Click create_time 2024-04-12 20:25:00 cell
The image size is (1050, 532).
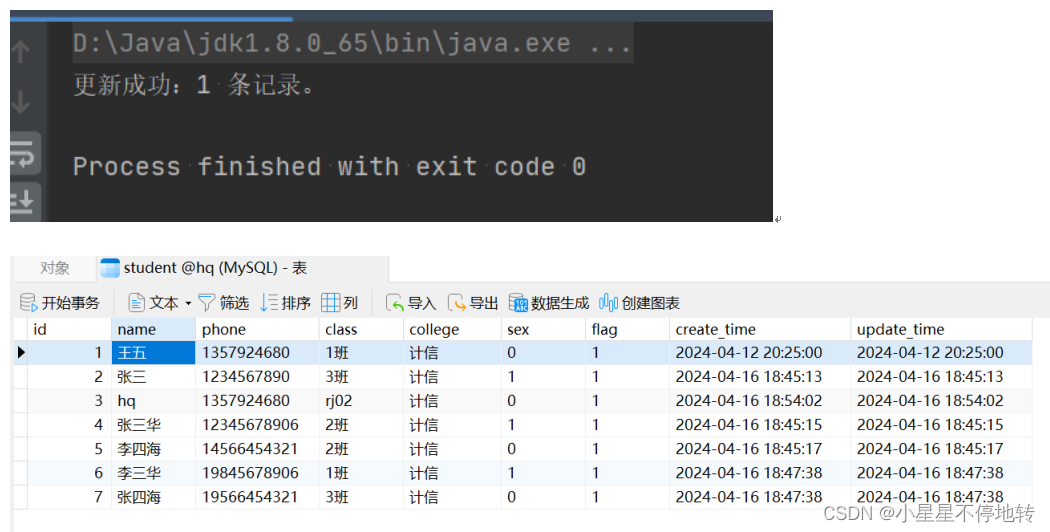tap(759, 352)
